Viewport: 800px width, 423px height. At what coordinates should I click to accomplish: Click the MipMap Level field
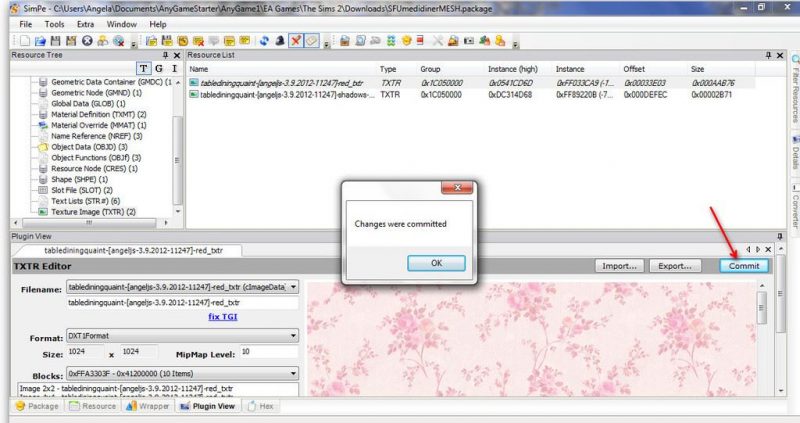coord(268,352)
